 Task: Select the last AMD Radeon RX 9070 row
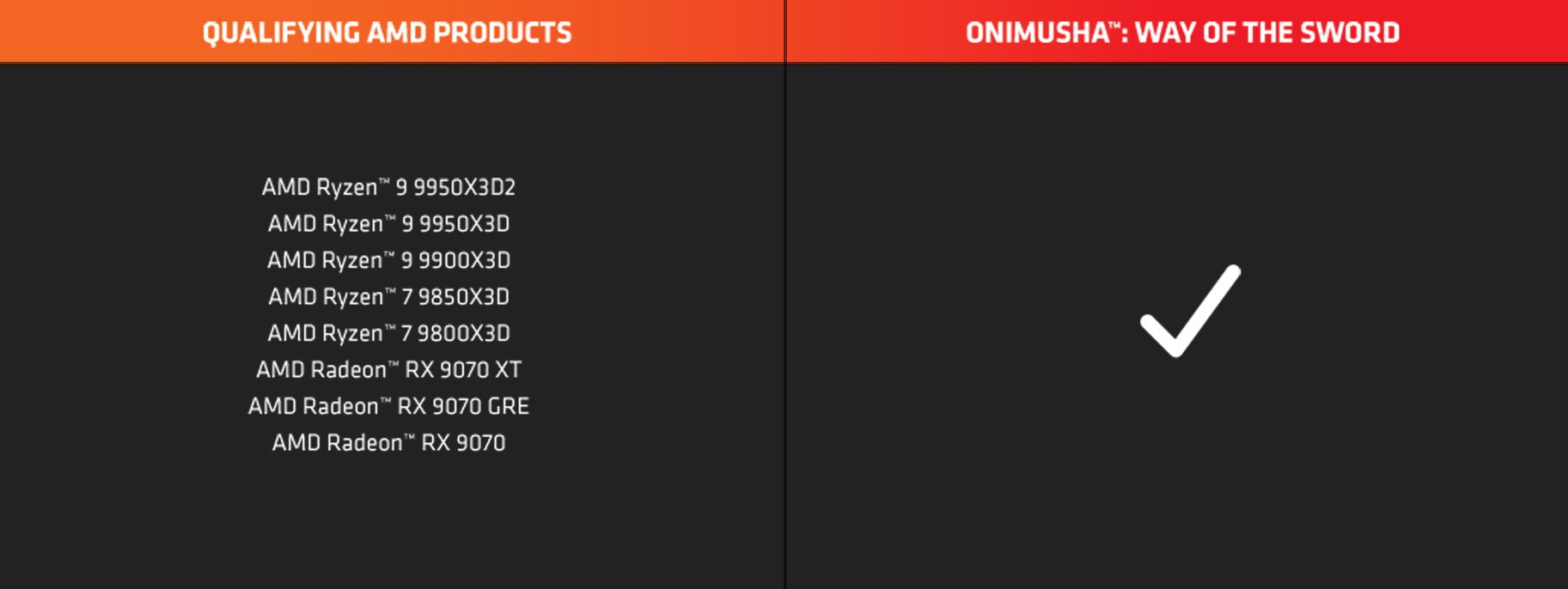388,443
